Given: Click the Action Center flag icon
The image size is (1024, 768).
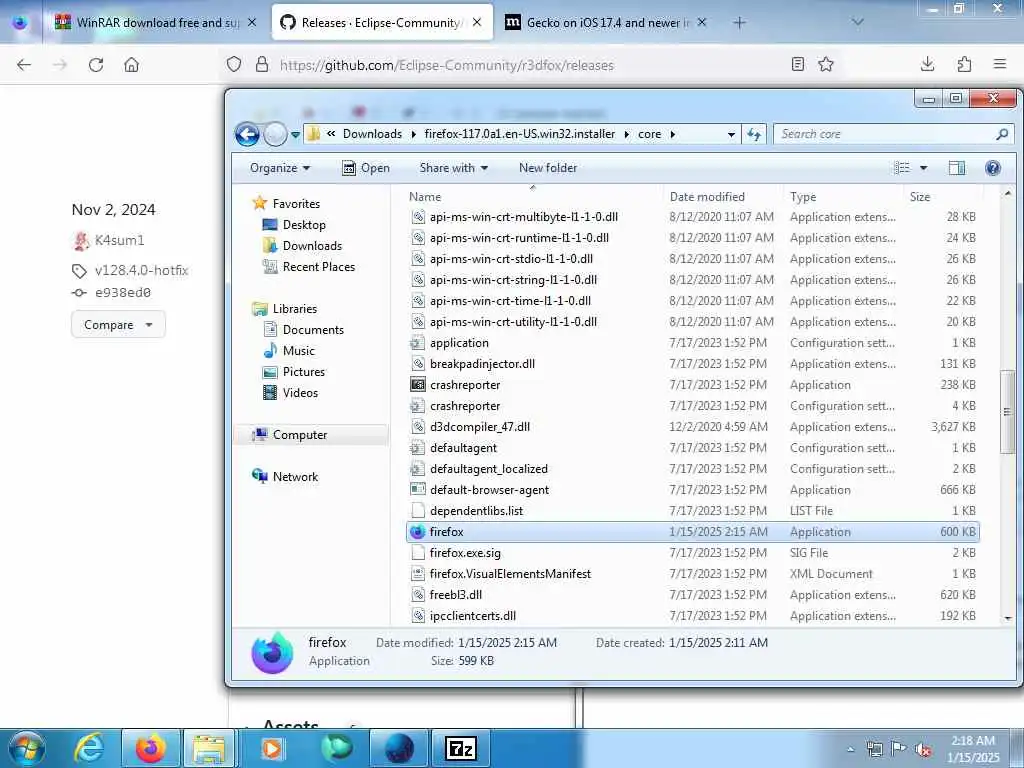Looking at the screenshot, I should coord(899,748).
